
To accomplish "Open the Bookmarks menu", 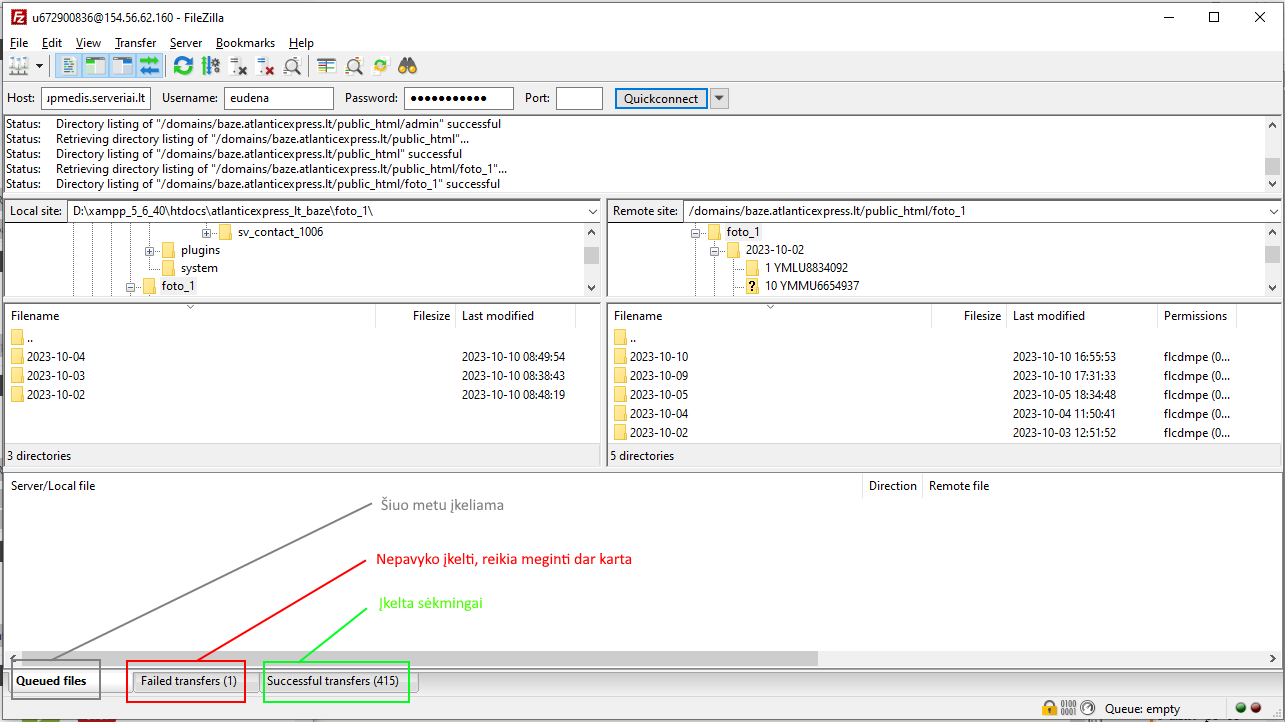I will click(245, 43).
